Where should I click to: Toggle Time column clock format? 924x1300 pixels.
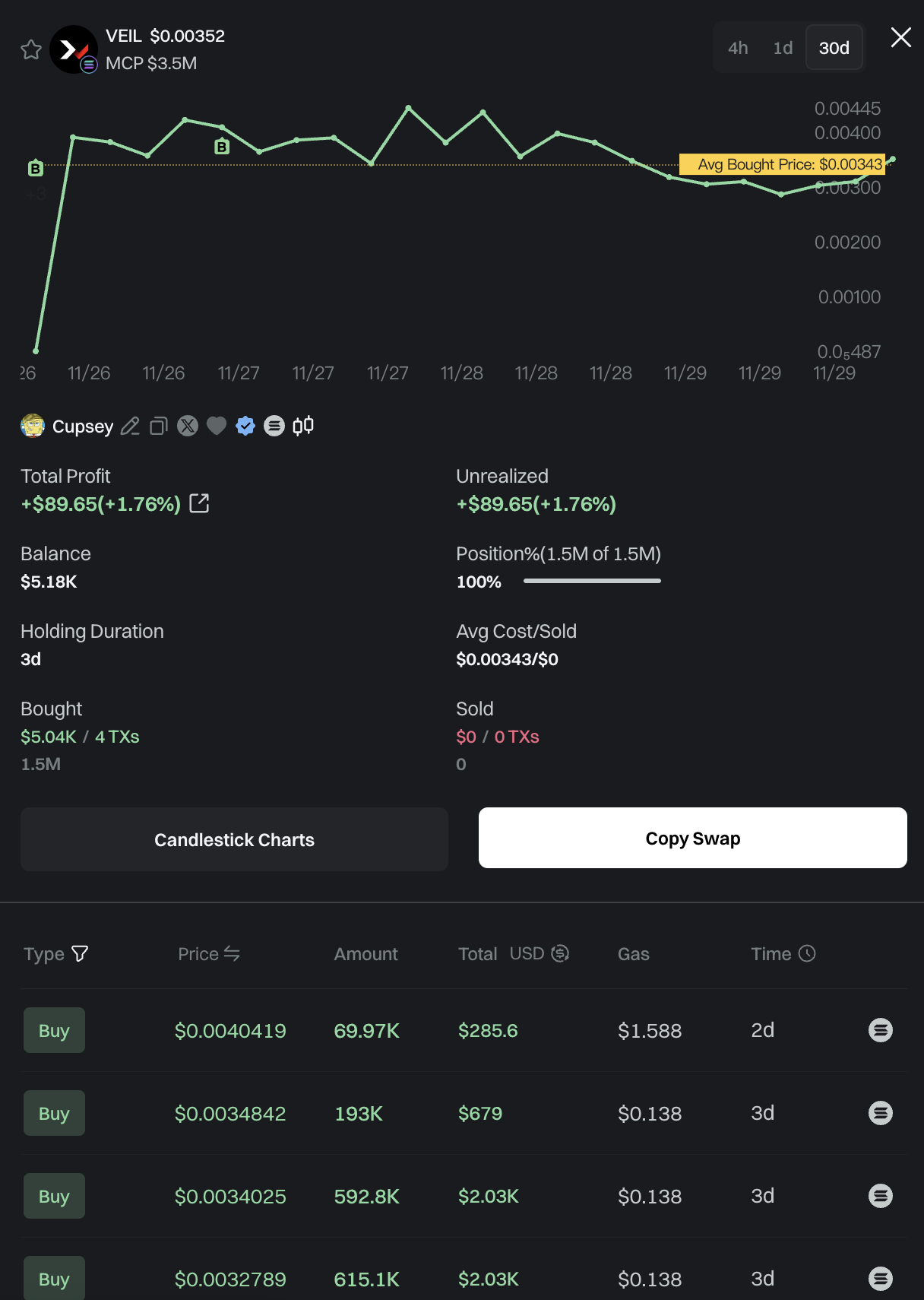tap(807, 953)
